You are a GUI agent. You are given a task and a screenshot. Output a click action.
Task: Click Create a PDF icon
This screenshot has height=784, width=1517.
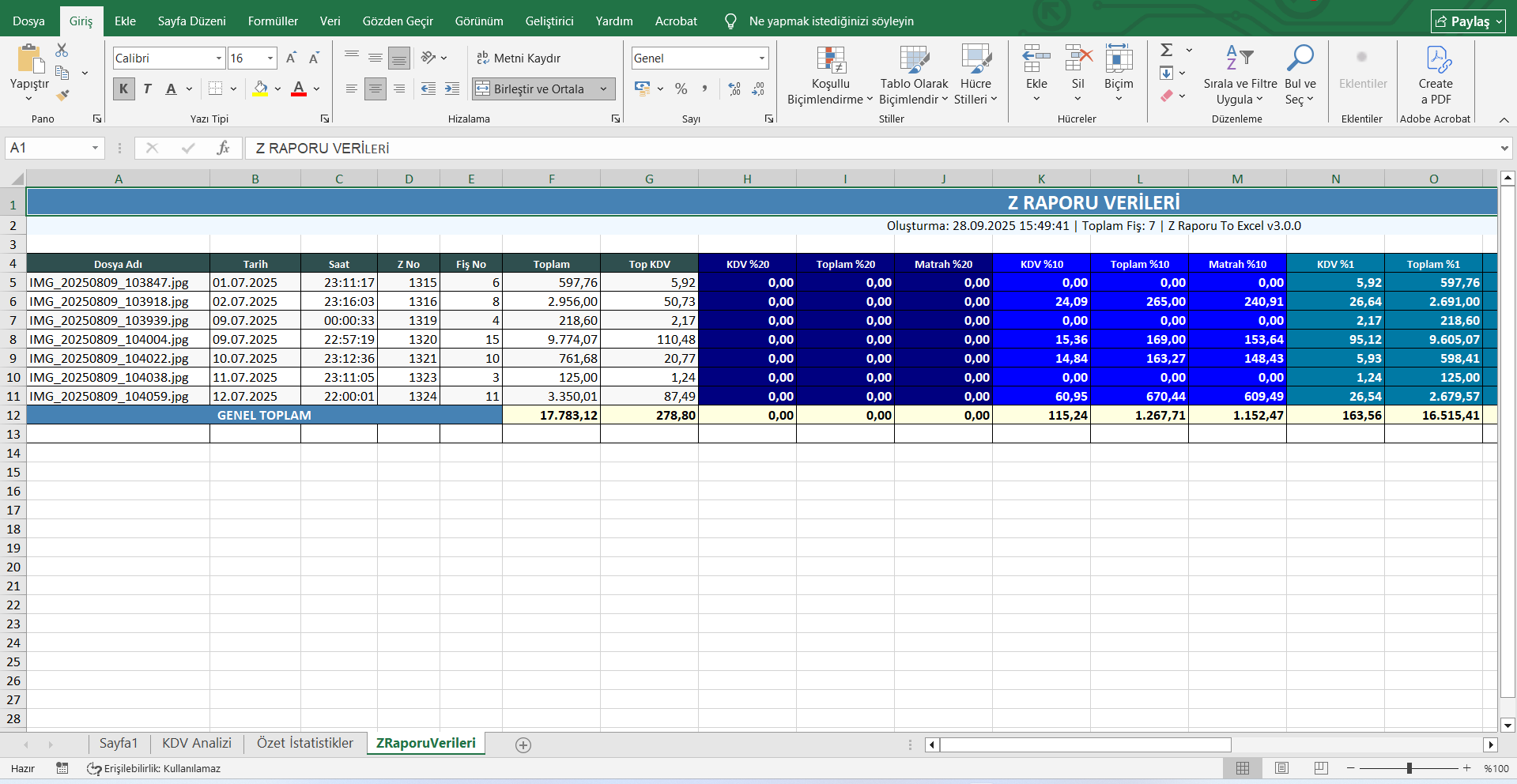(1435, 76)
